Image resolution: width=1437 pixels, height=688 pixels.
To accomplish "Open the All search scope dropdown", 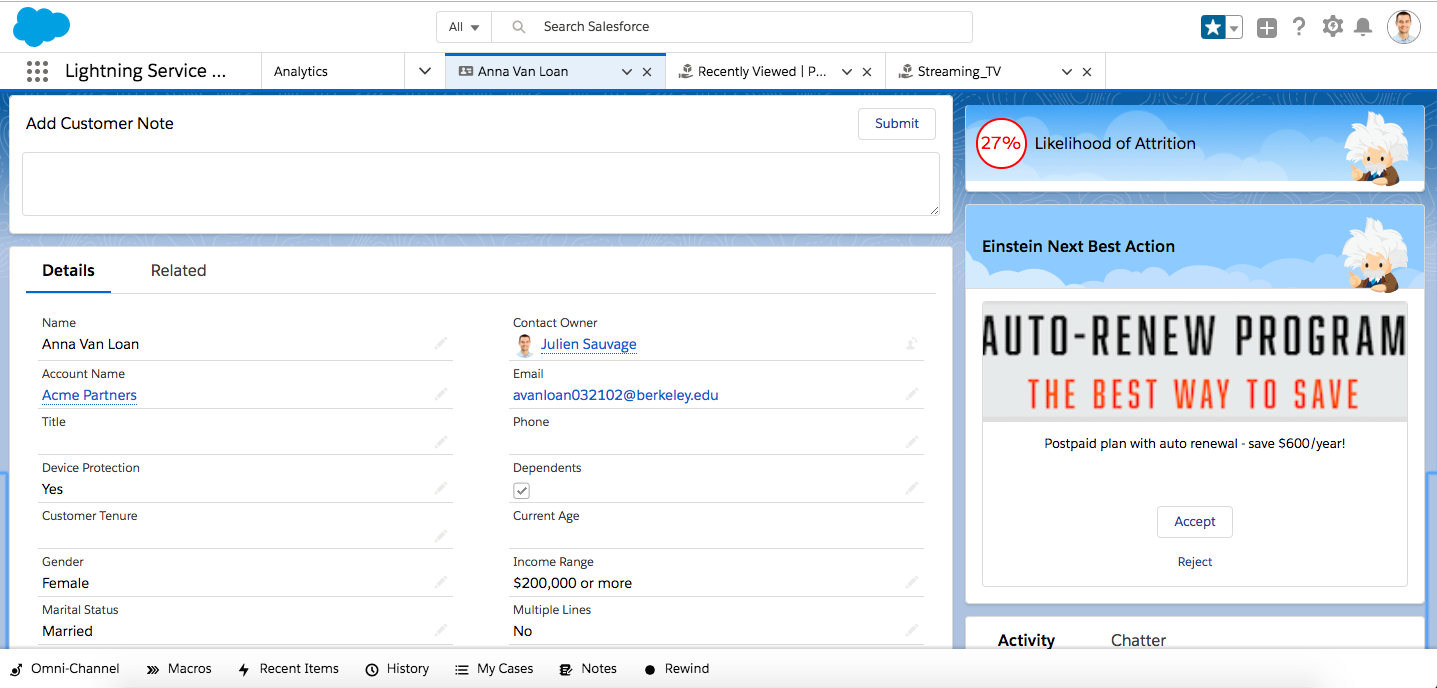I will tap(464, 27).
